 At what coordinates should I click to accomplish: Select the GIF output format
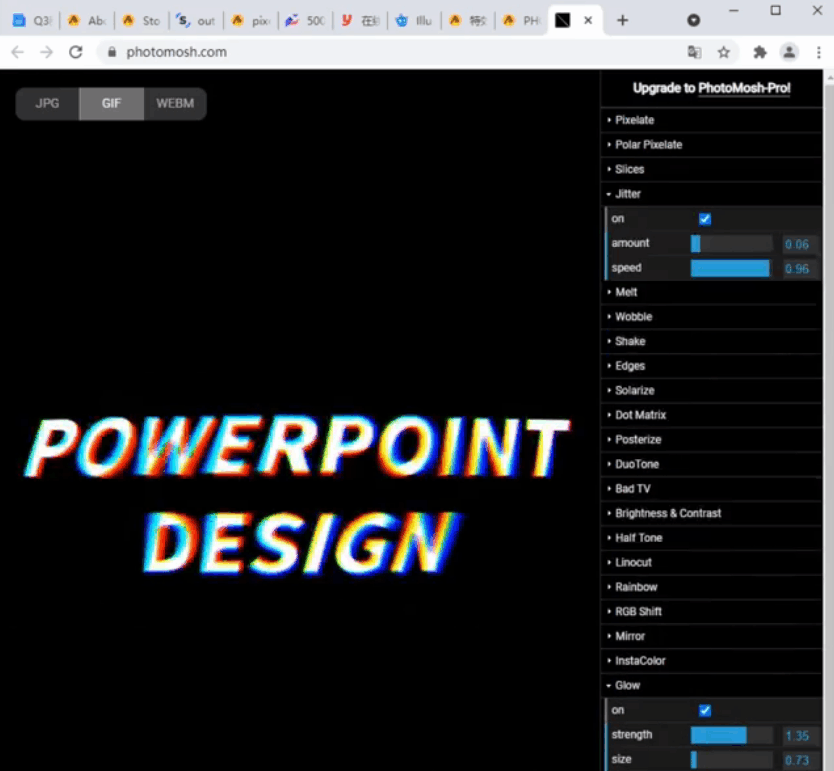(111, 104)
